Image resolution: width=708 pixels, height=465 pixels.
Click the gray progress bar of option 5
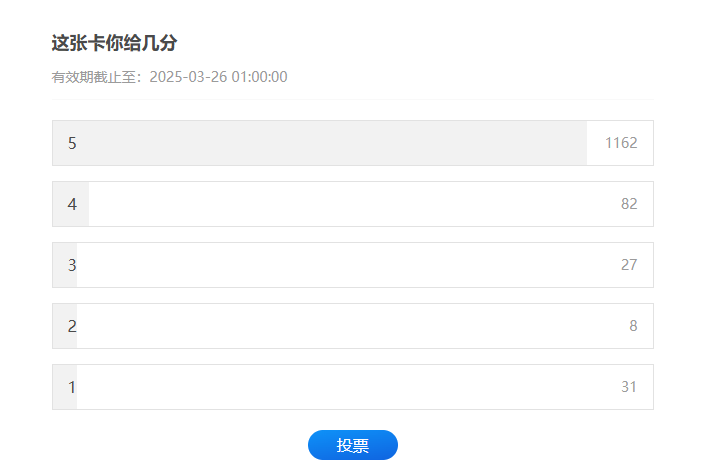pyautogui.click(x=320, y=143)
